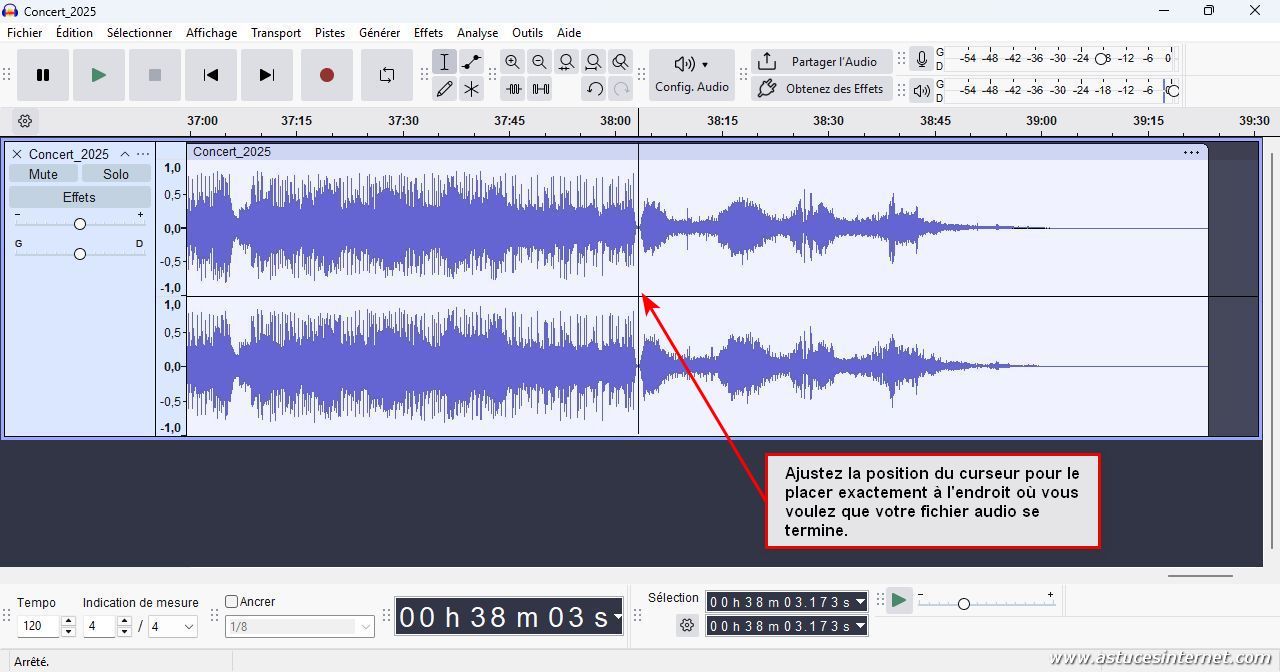Select the Envelope tool
This screenshot has height=672, width=1280.
(x=471, y=62)
